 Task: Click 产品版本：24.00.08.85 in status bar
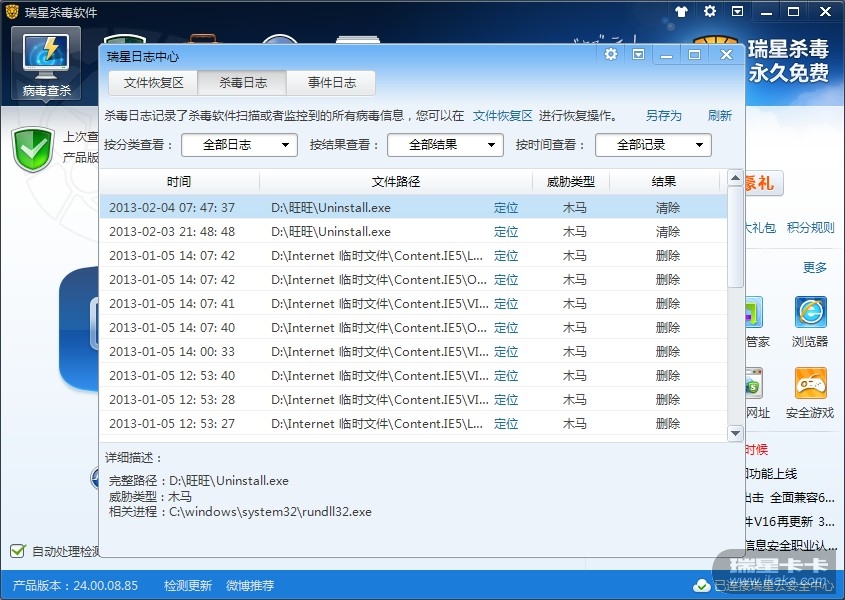click(x=75, y=585)
